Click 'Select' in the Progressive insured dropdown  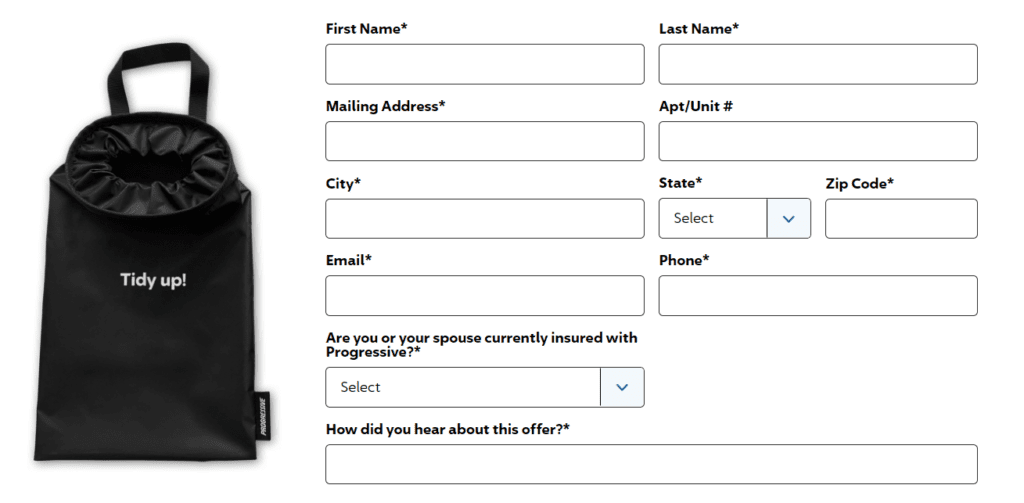click(361, 387)
